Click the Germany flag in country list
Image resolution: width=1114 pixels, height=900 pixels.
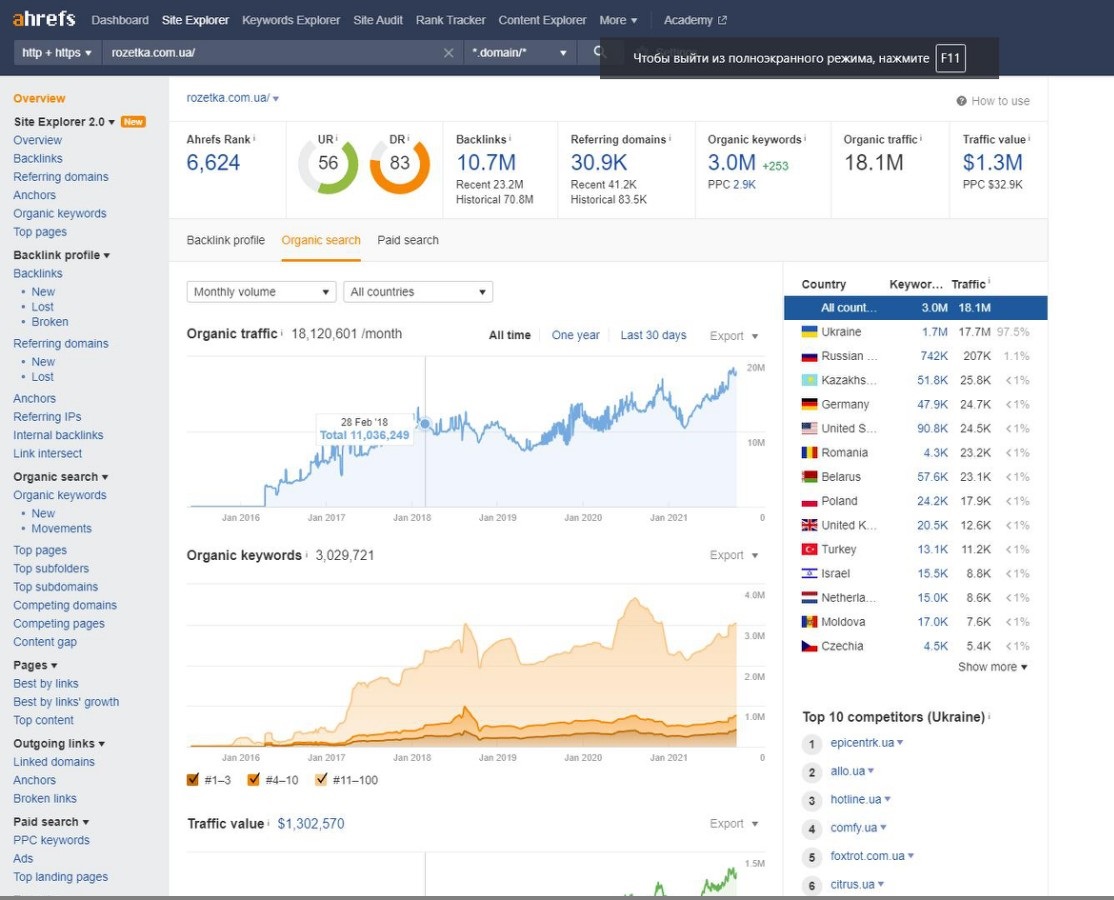(809, 404)
